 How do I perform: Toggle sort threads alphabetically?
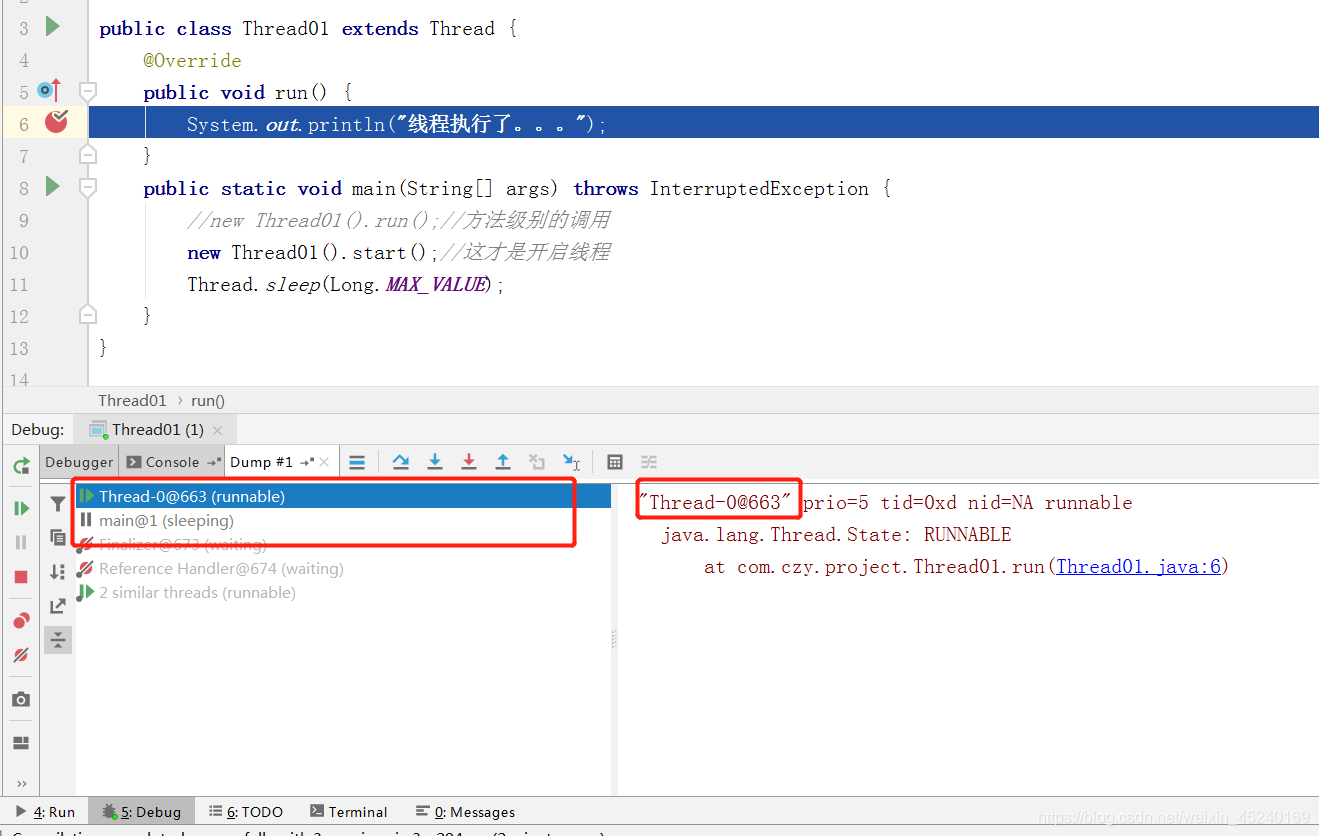(x=58, y=572)
